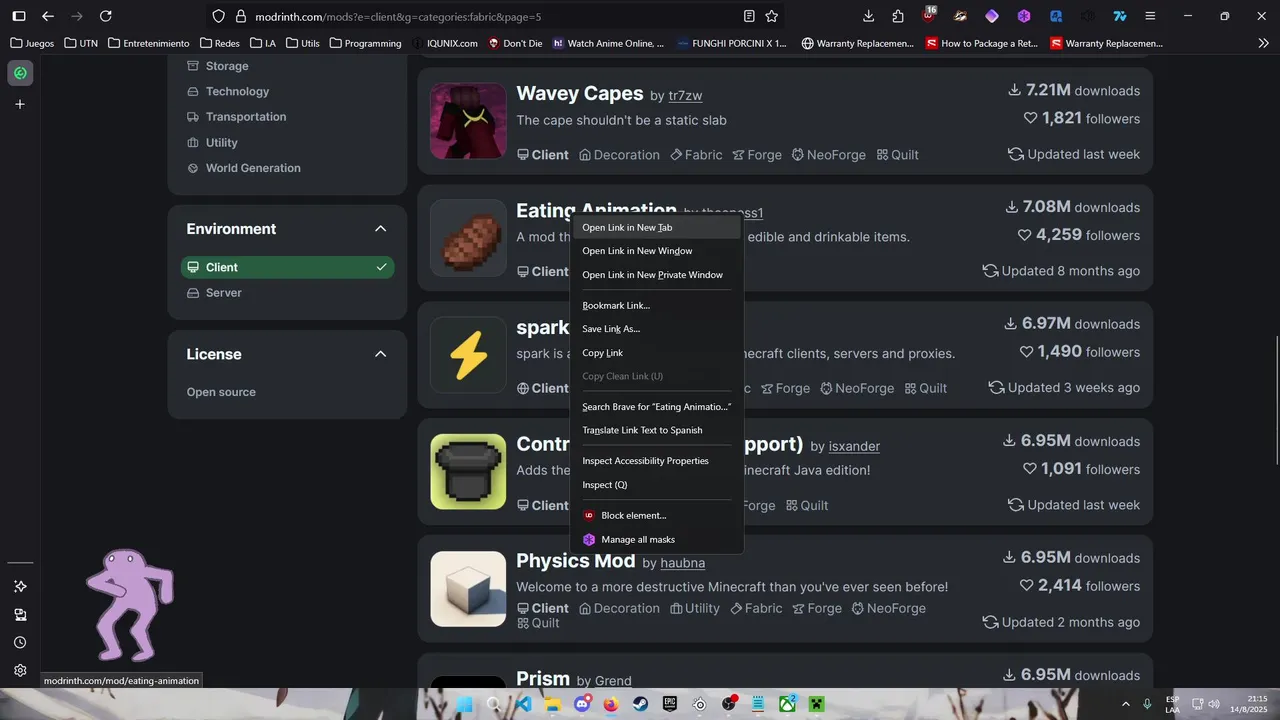Show all bookmarks overflow chevron

[x=1263, y=43]
